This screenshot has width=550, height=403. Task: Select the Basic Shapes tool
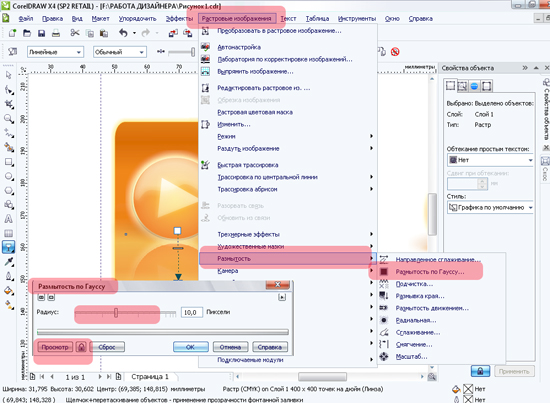pyautogui.click(x=9, y=204)
